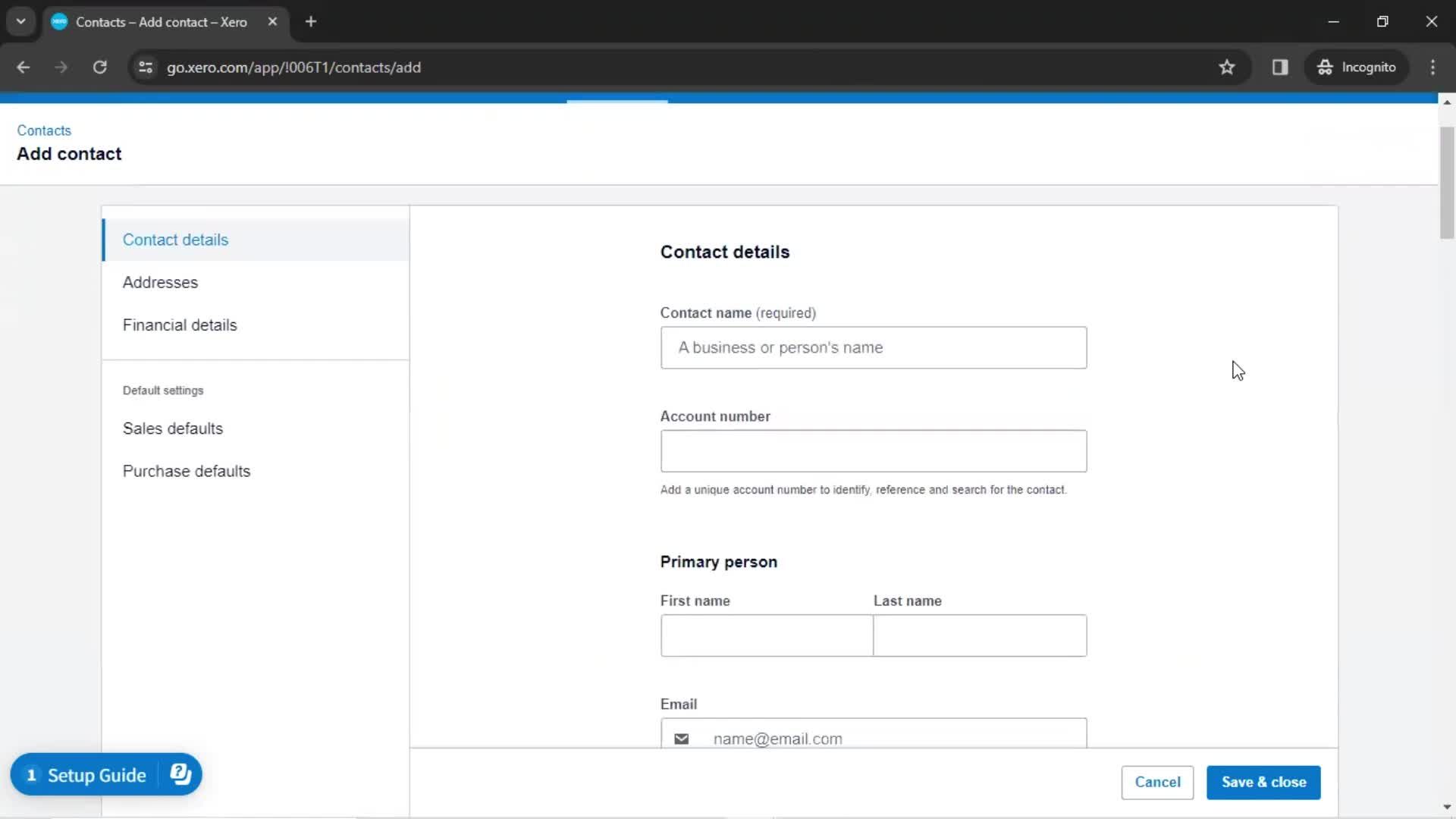The width and height of the screenshot is (1456, 819).
Task: Click the browser forward arrow
Action: [x=61, y=67]
